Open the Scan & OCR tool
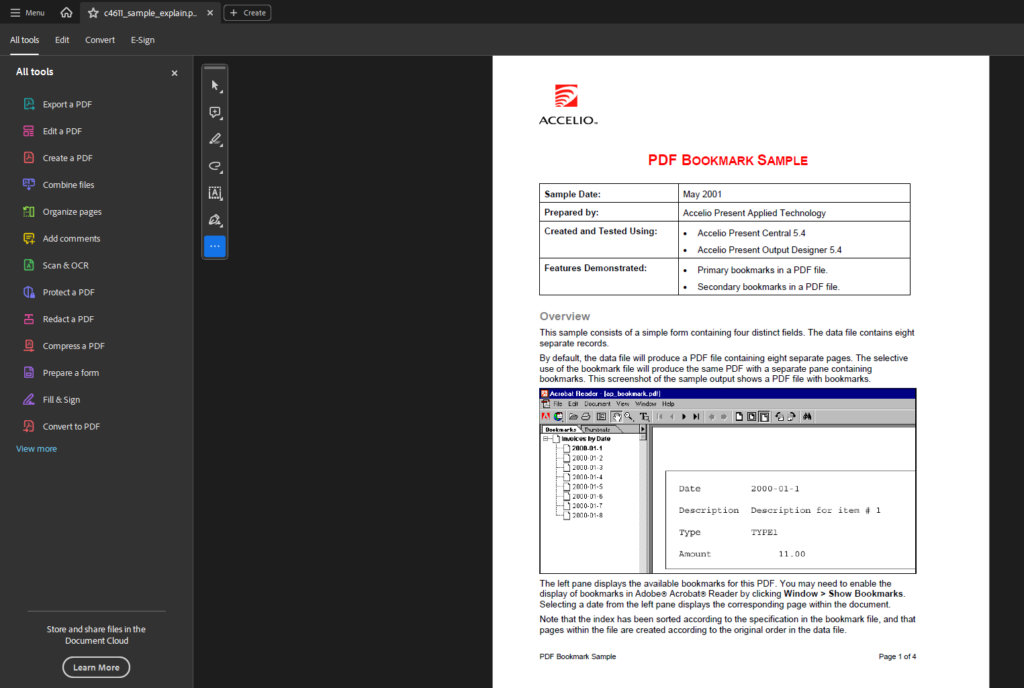The width and height of the screenshot is (1024, 688). click(63, 265)
